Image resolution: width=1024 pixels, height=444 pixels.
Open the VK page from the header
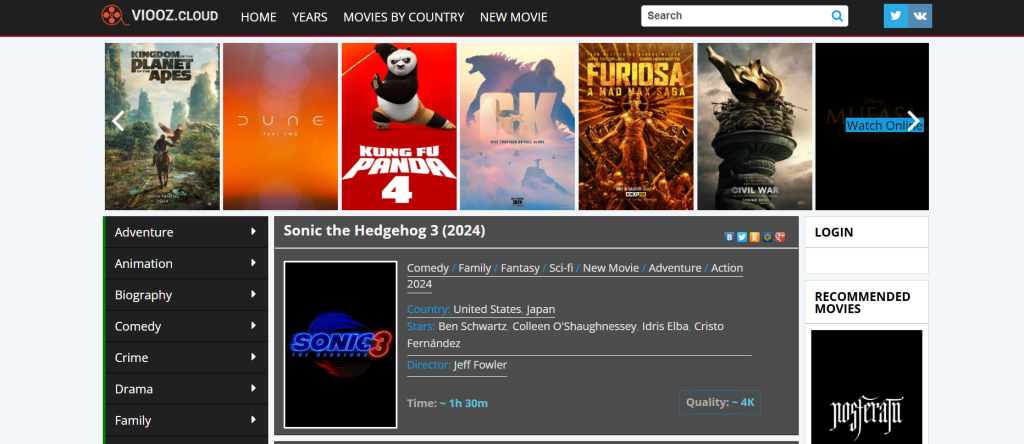pos(920,16)
